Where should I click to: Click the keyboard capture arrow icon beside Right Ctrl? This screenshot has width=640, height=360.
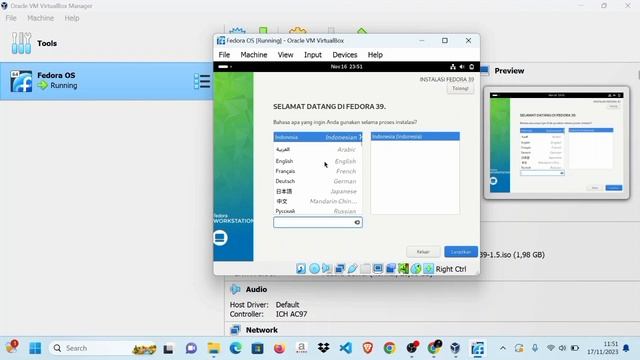(429, 268)
